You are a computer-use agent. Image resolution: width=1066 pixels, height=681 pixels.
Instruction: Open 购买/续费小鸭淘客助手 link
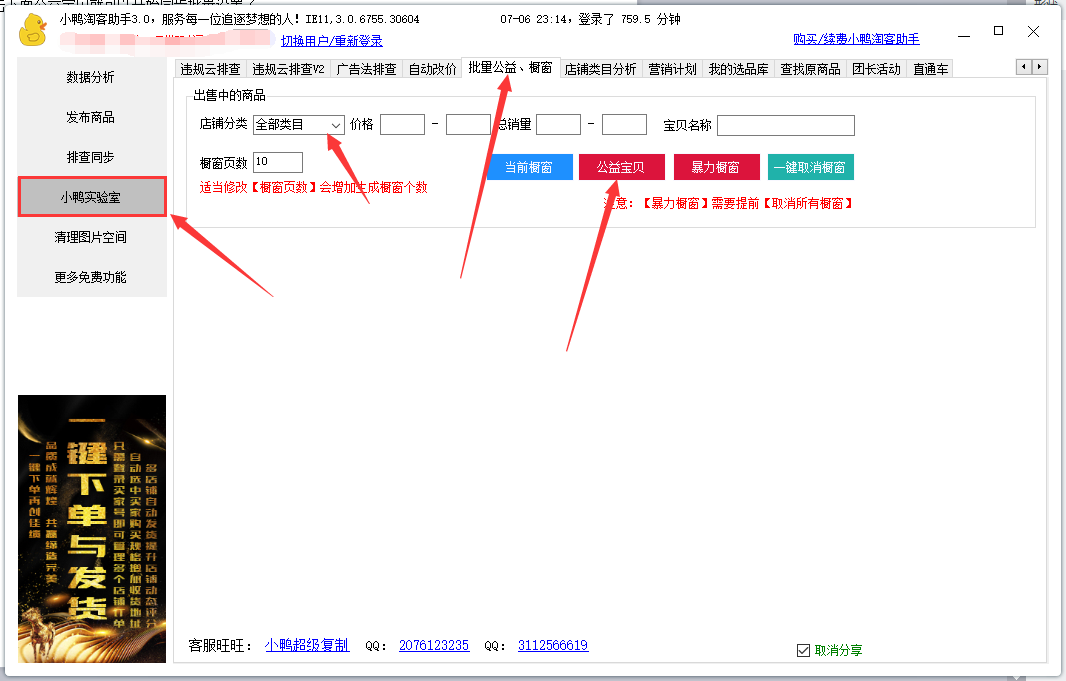[x=856, y=39]
